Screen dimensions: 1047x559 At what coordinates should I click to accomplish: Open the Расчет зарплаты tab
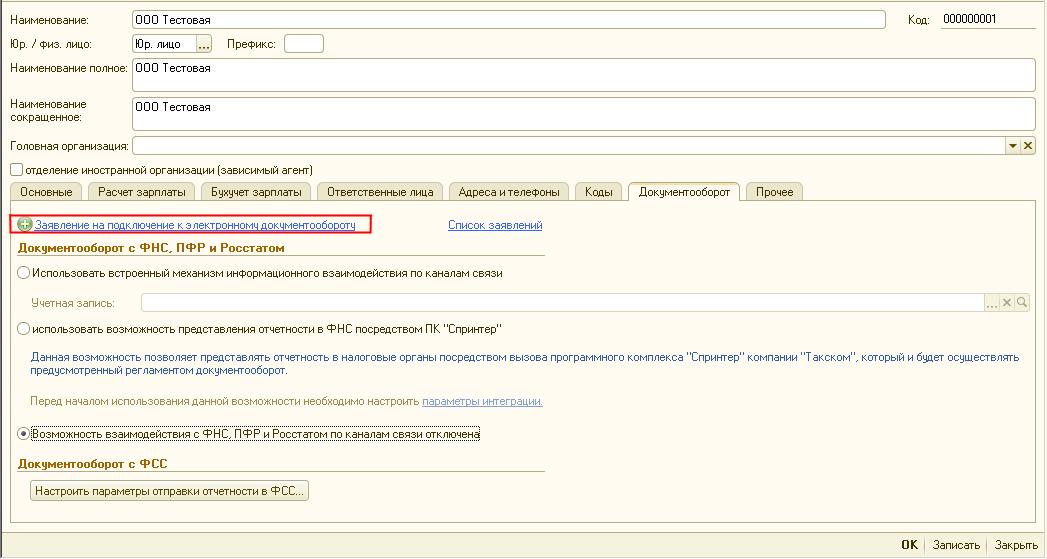[x=142, y=192]
